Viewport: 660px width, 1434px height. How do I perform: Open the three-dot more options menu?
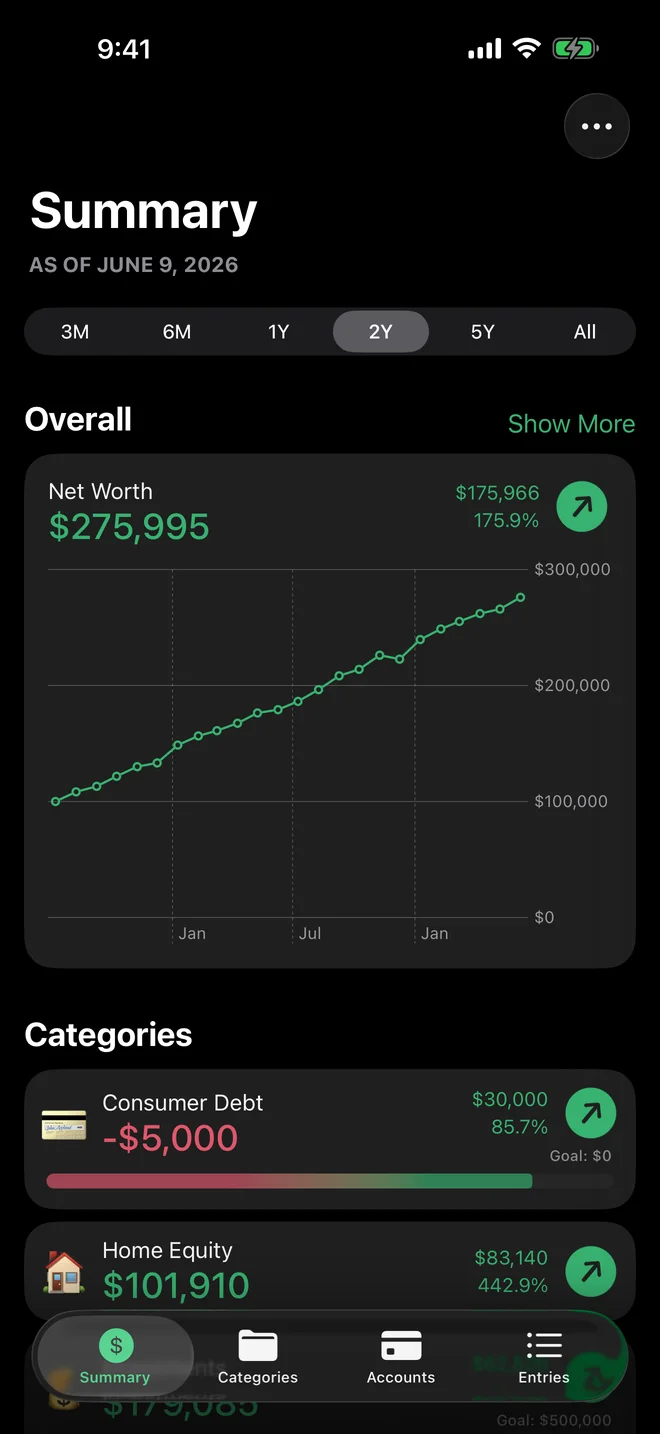pos(597,126)
